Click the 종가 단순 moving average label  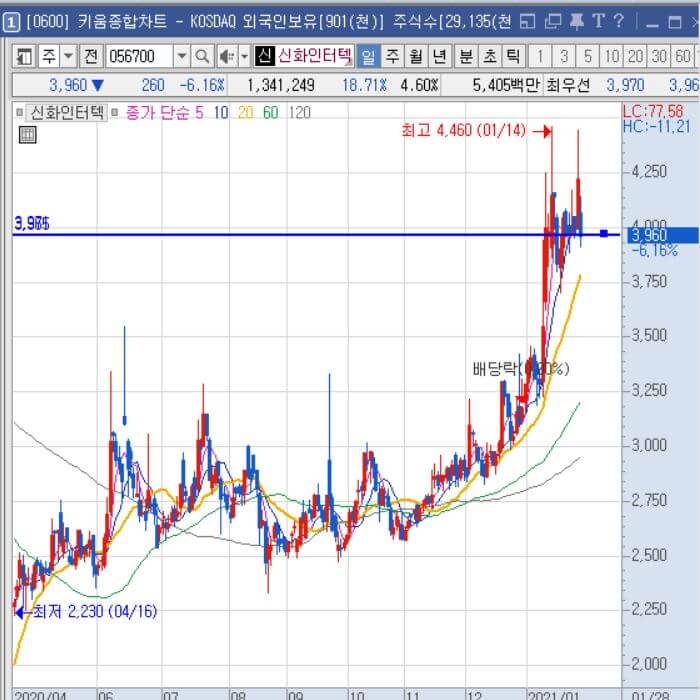point(158,112)
